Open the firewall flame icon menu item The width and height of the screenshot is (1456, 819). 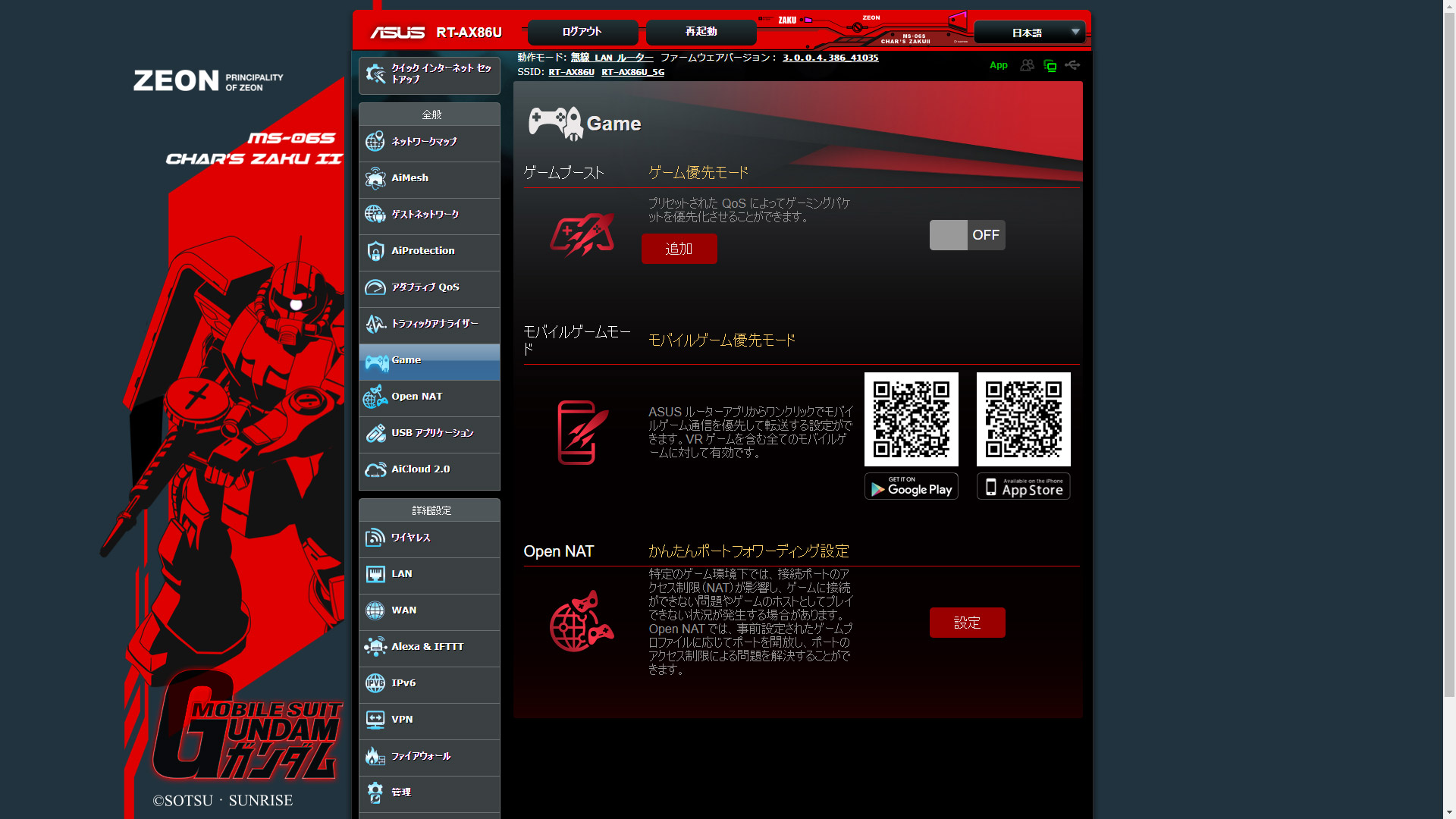(x=375, y=756)
